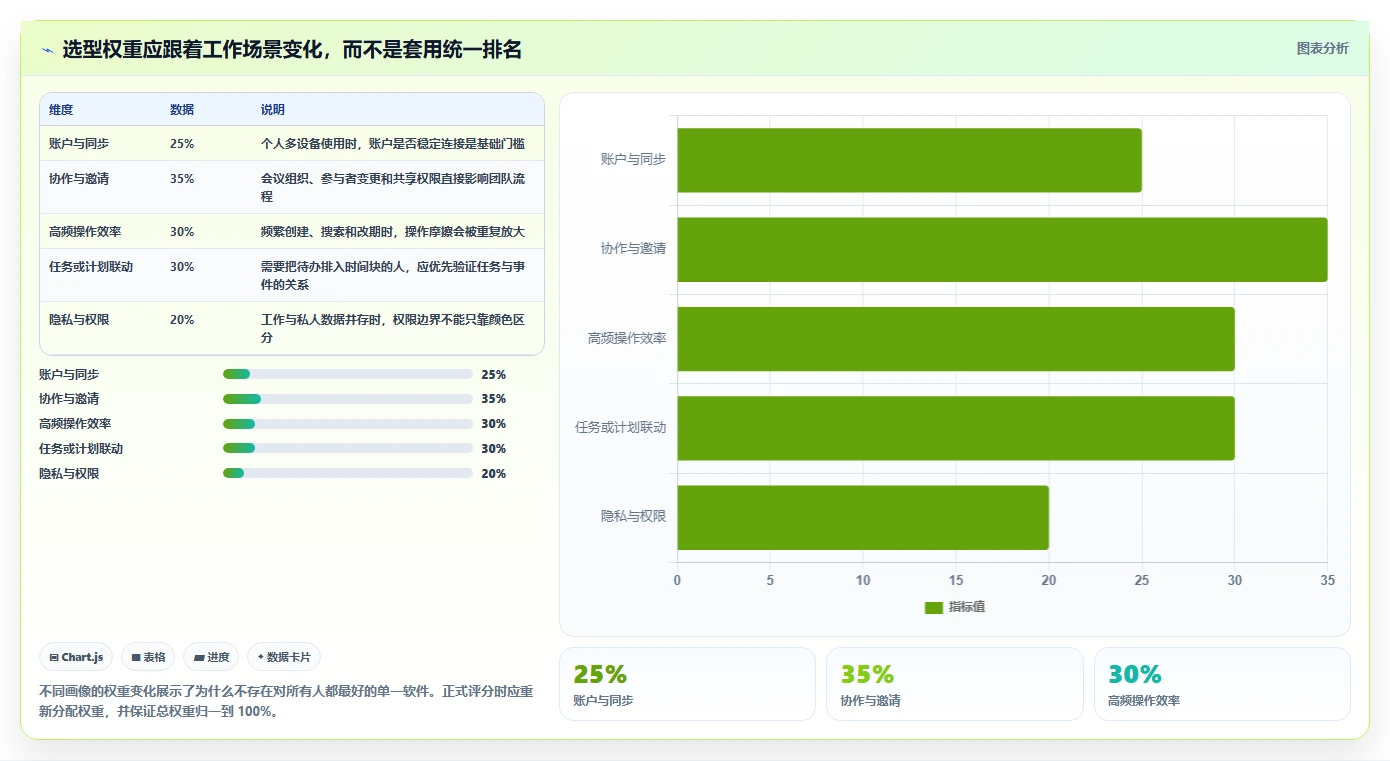This screenshot has height=761, width=1390.
Task: Click the x-axis tick label 0
Action: point(677,580)
